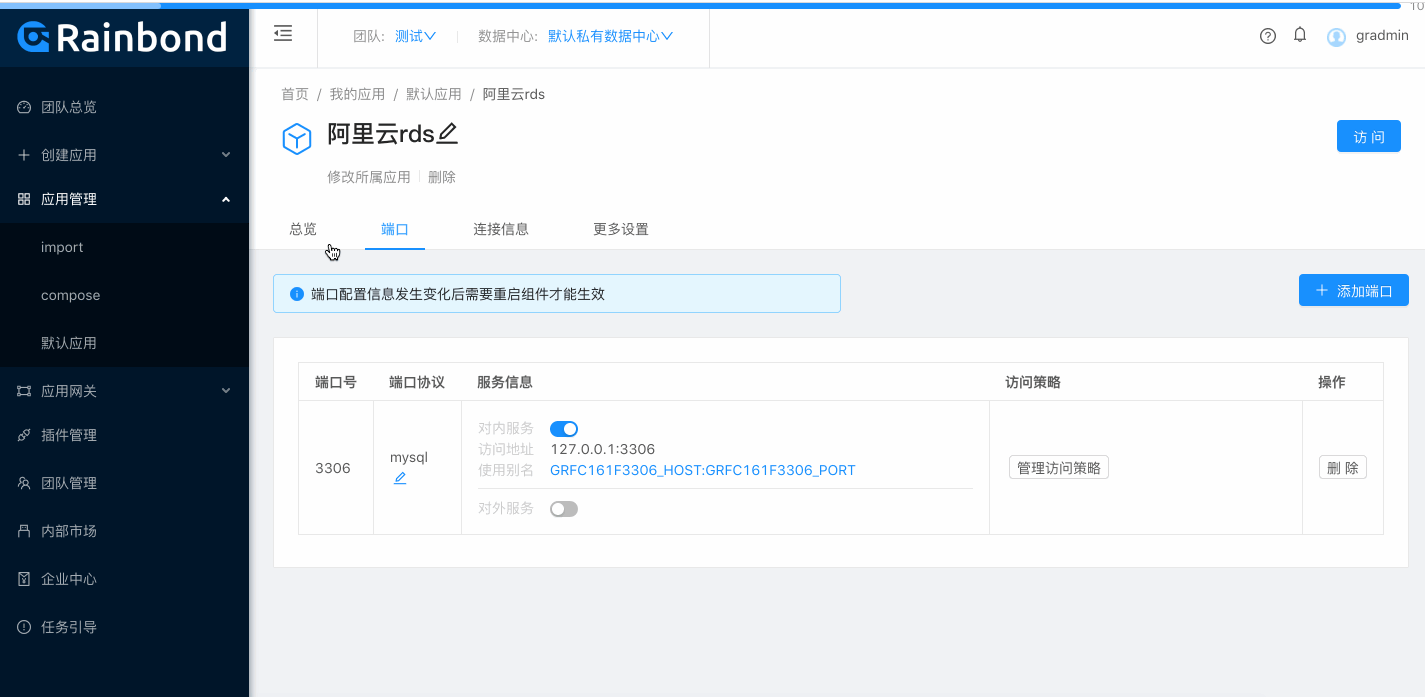Click the pencil icon next to 阿里云rds

448,133
